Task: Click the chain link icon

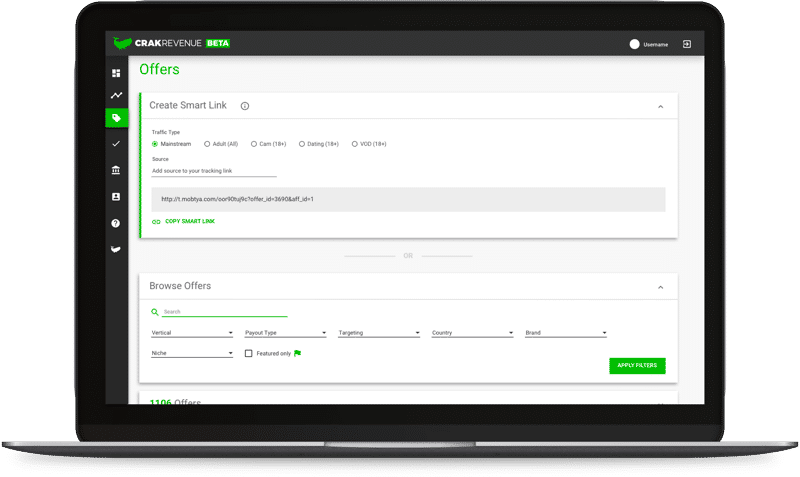Action: point(156,221)
